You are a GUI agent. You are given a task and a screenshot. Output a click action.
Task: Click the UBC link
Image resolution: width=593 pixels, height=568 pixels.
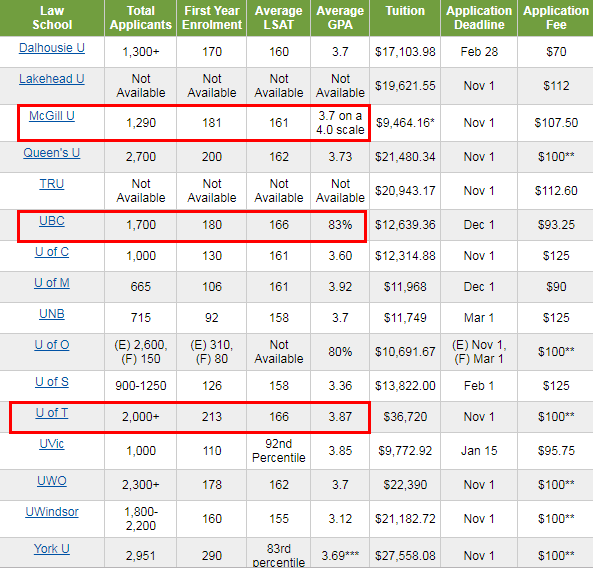click(52, 221)
